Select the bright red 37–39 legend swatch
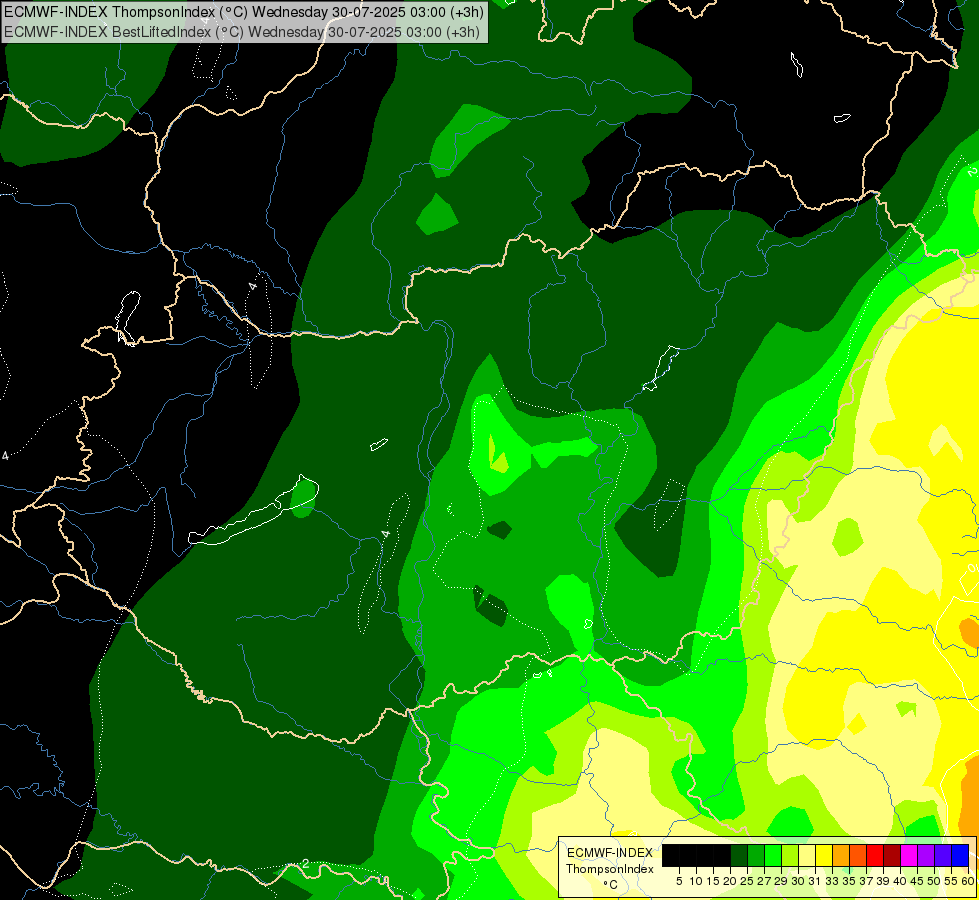The image size is (979, 900). tap(875, 855)
